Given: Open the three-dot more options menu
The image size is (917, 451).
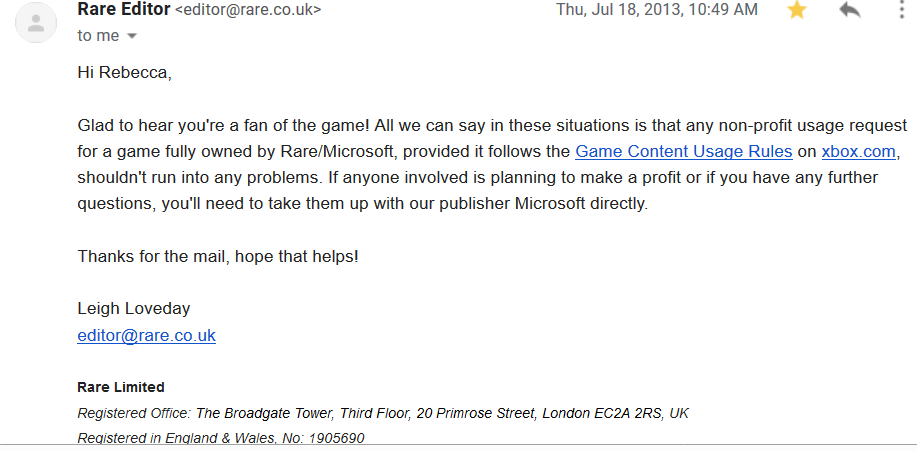Looking at the screenshot, I should (x=902, y=10).
